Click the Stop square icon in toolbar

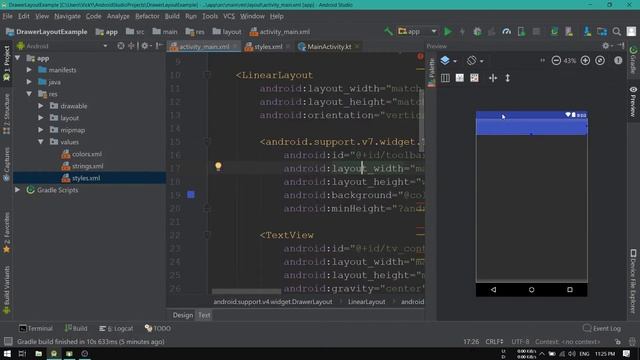click(536, 31)
